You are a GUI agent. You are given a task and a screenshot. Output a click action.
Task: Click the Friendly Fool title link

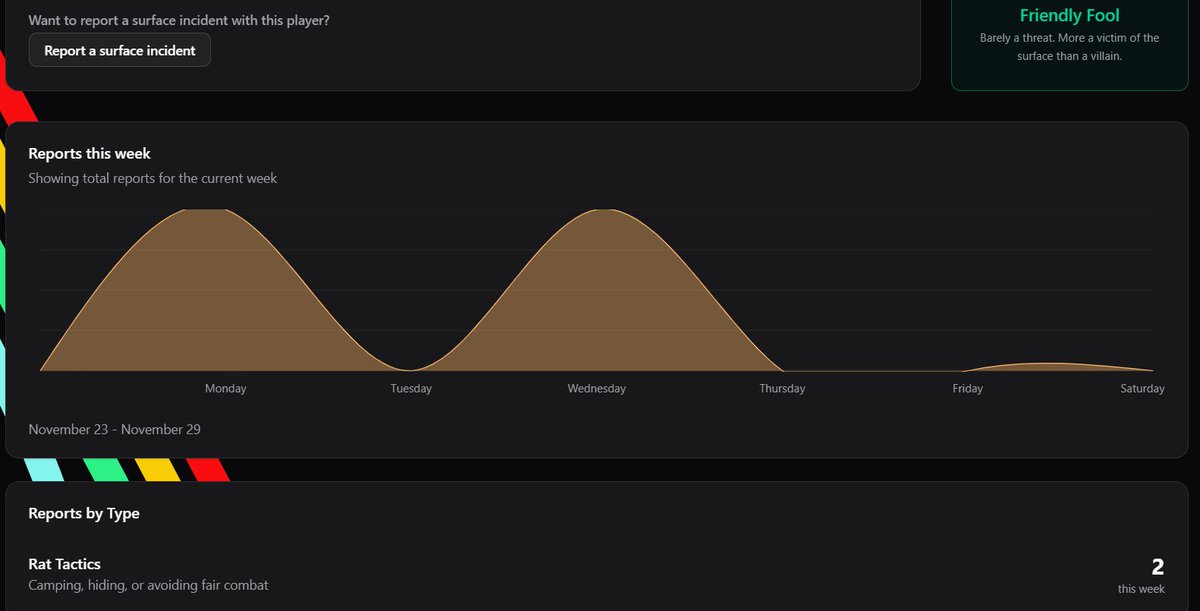pos(1069,15)
